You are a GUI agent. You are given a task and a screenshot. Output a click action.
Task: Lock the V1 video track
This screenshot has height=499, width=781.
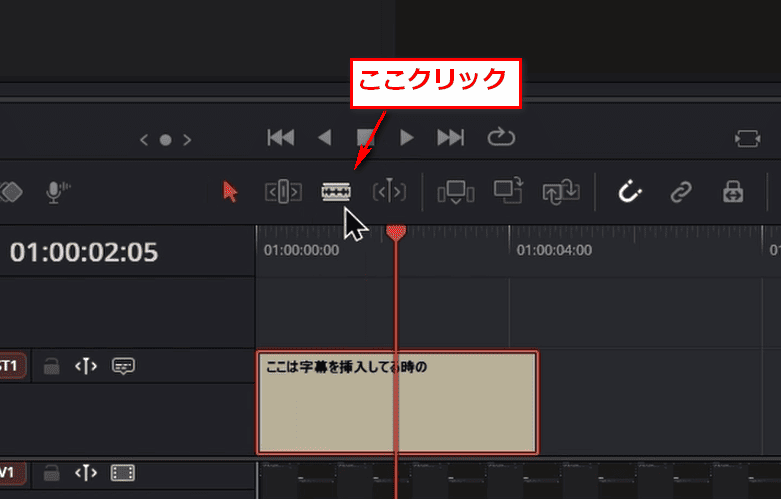[52, 473]
